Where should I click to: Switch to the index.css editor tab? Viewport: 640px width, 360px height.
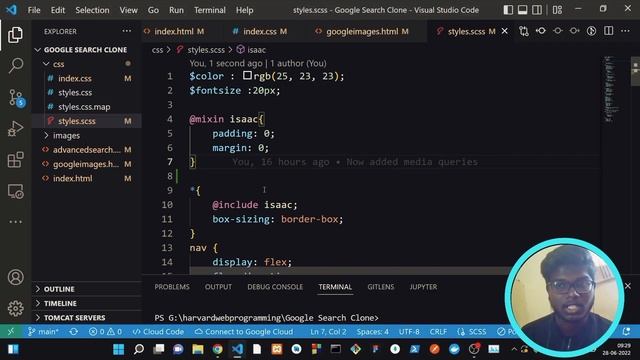(x=260, y=31)
